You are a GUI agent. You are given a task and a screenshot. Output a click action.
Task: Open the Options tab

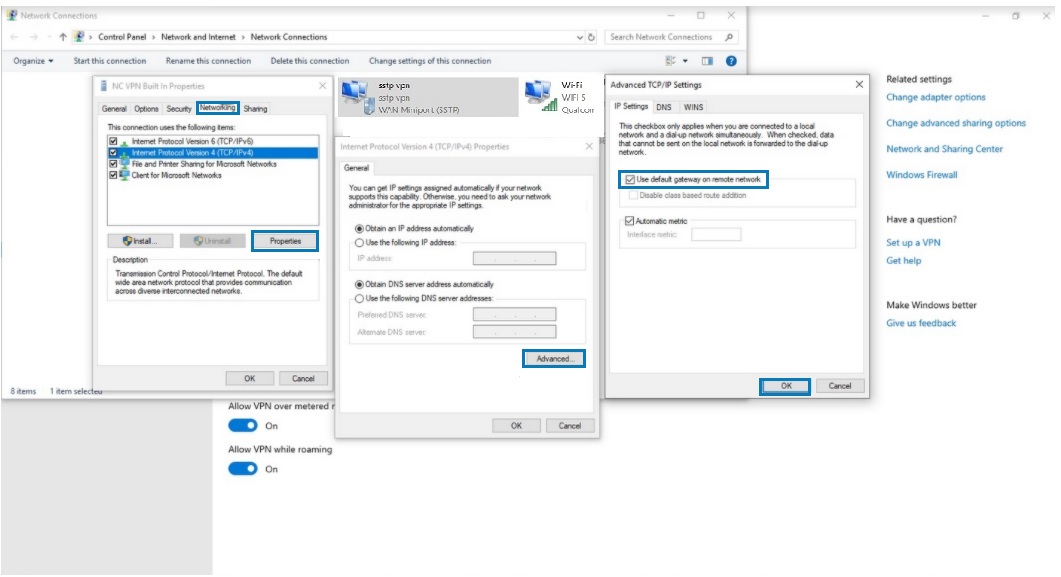click(x=145, y=109)
